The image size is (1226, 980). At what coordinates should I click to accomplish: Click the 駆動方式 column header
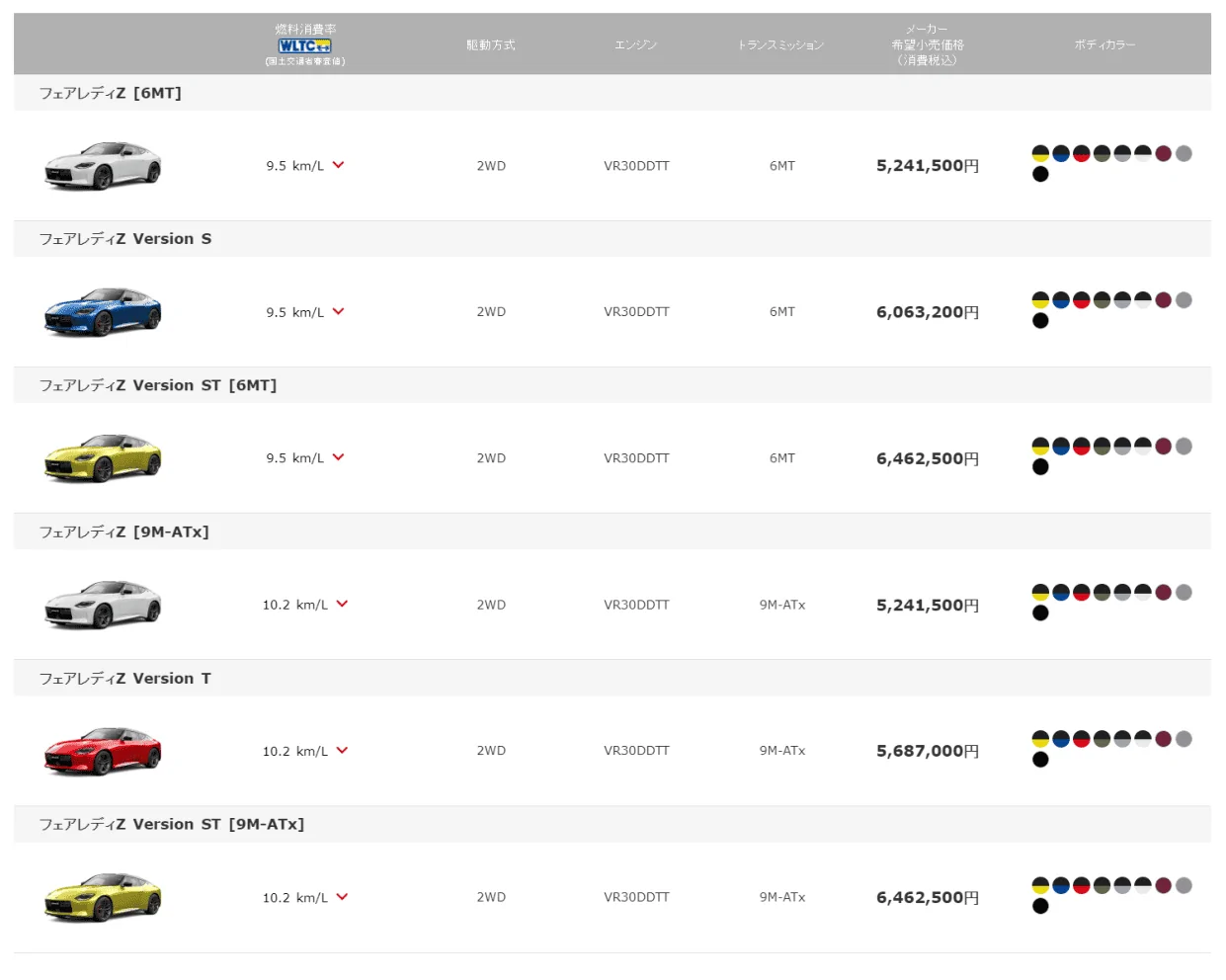tap(491, 44)
